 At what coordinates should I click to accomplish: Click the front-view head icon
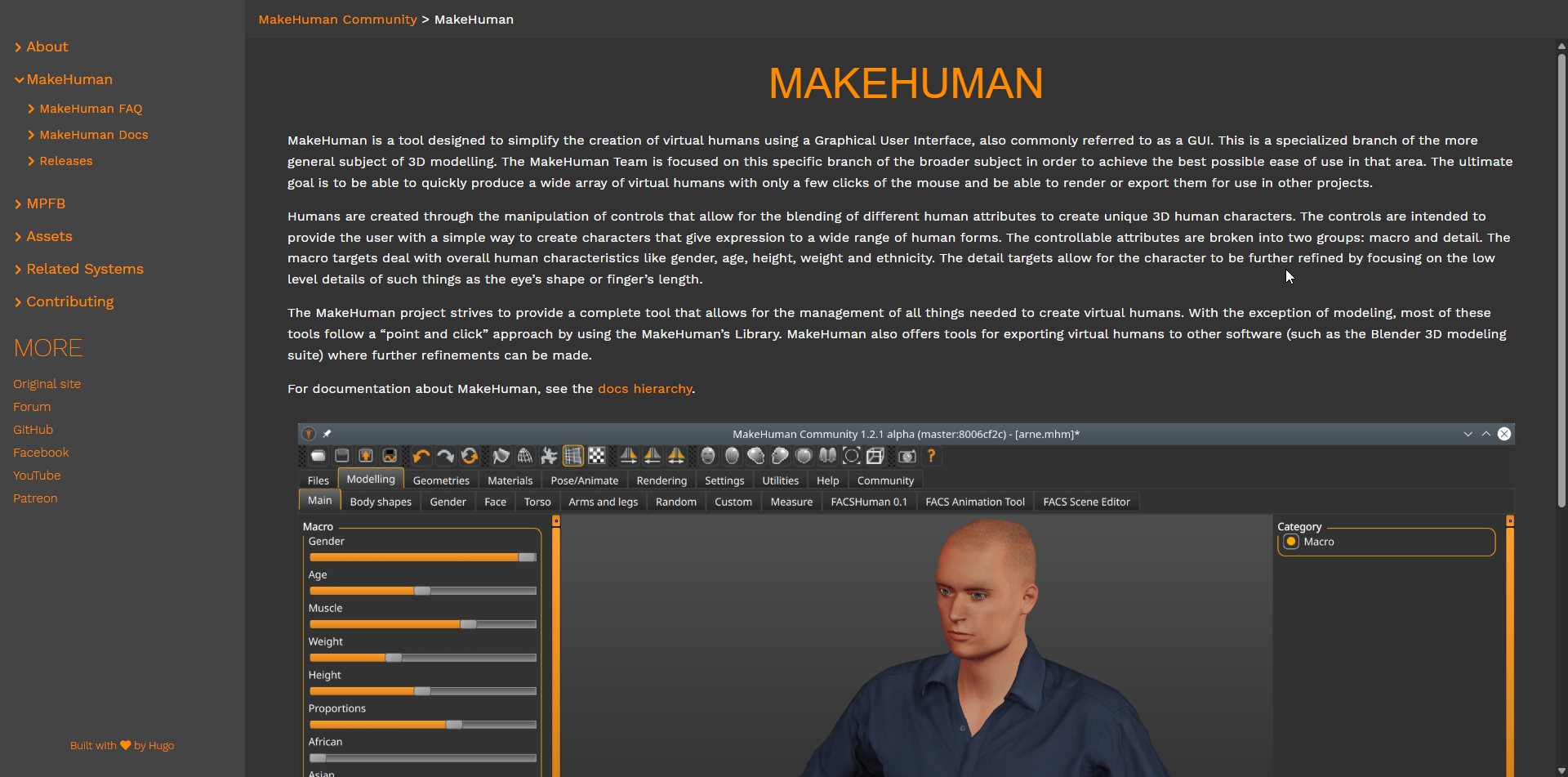tap(708, 456)
